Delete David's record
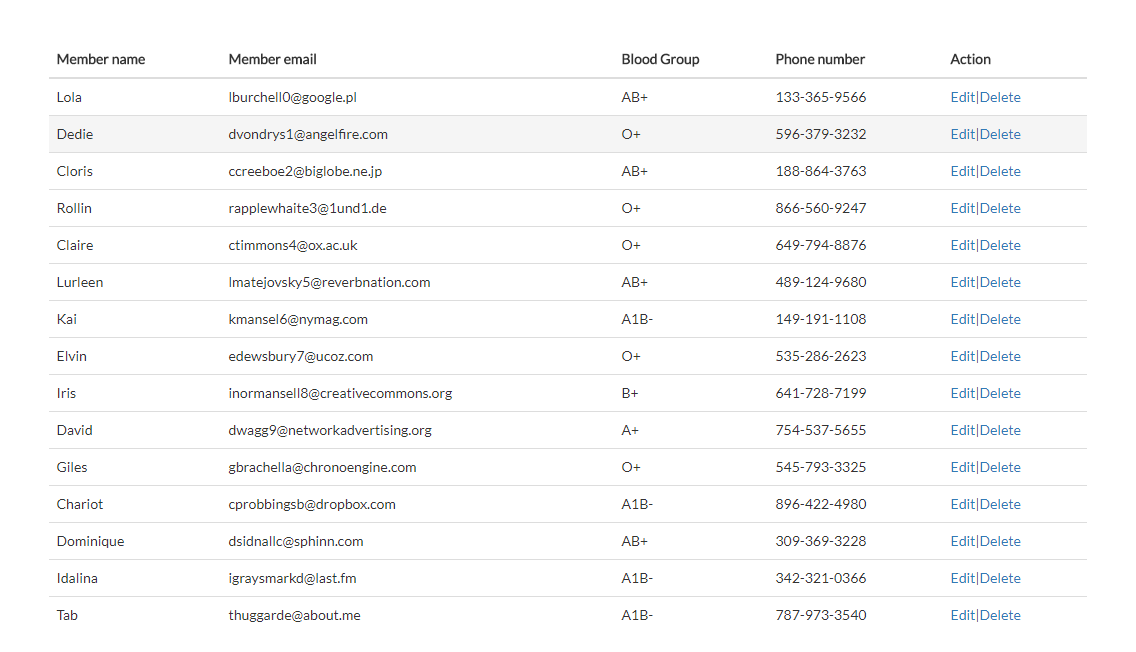1136x652 pixels. [1000, 429]
